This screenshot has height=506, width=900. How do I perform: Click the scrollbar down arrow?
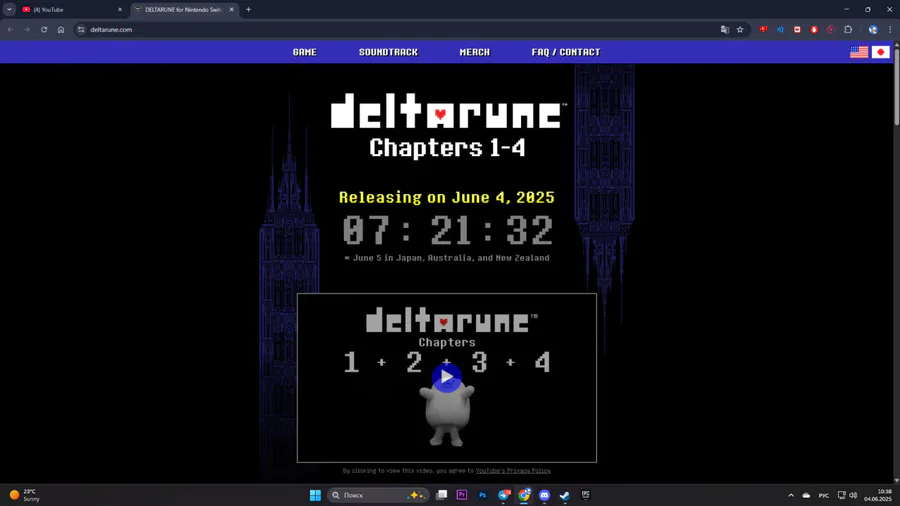tap(897, 481)
